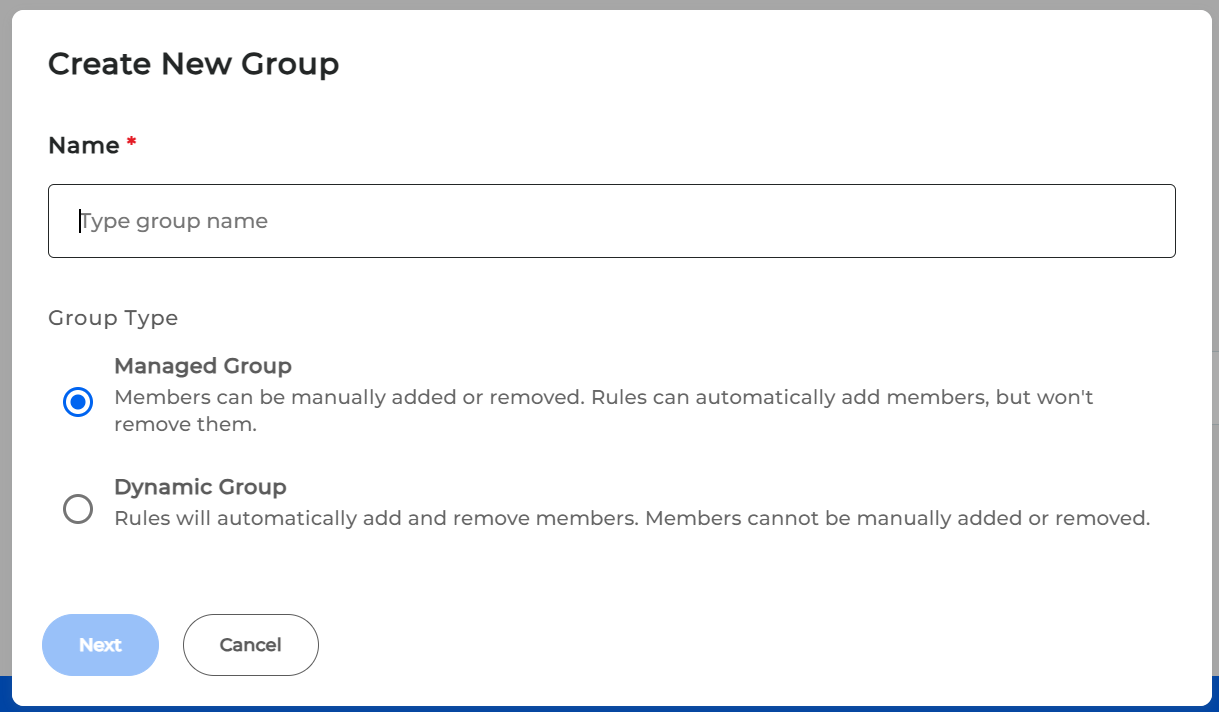
Task: Click the "Dynamic Group" option title
Action: tap(200, 487)
